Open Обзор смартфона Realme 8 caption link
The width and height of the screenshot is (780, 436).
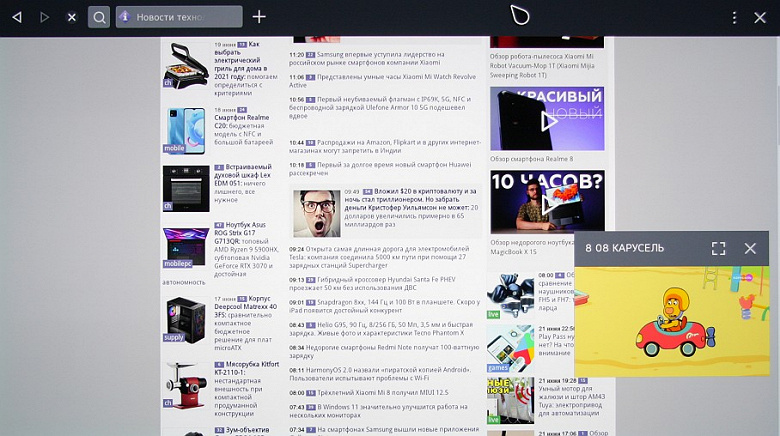coord(531,159)
